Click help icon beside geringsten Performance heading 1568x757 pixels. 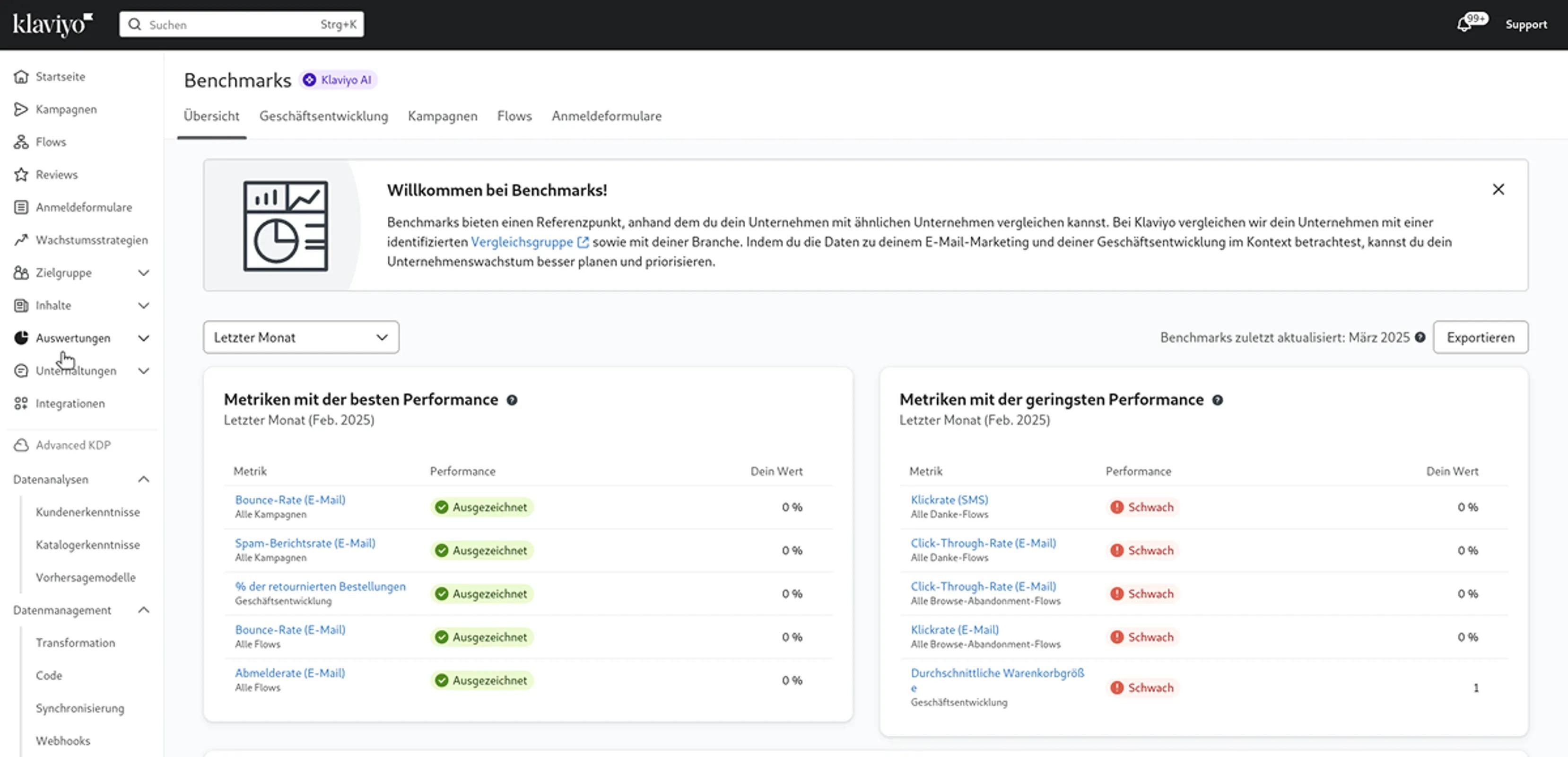[x=1218, y=400]
